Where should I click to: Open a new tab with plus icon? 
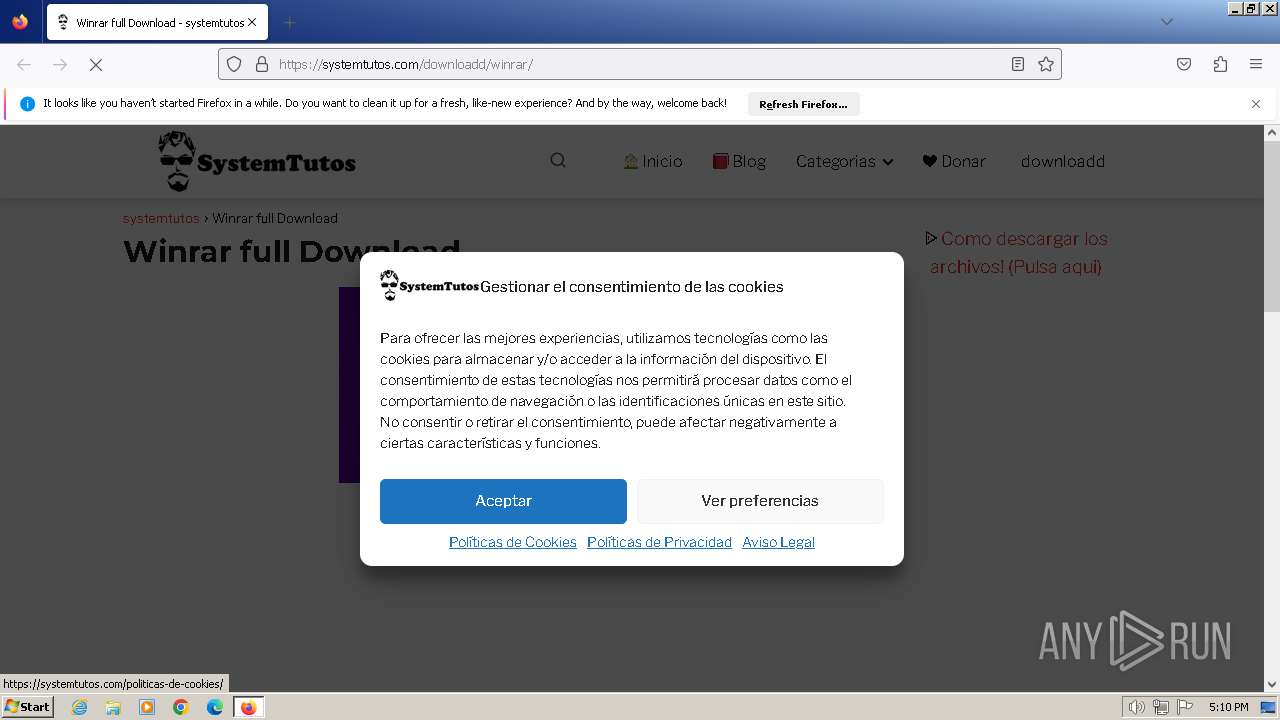pos(289,22)
